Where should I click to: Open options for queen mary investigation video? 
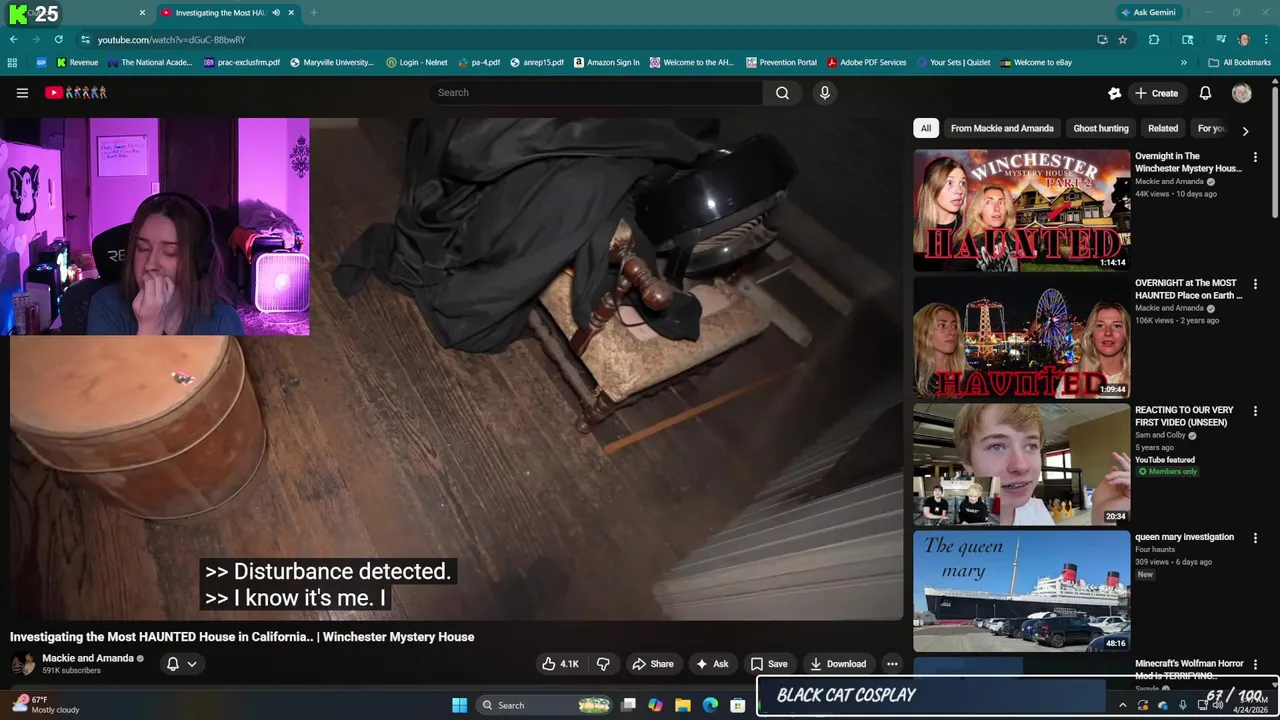[x=1255, y=538]
